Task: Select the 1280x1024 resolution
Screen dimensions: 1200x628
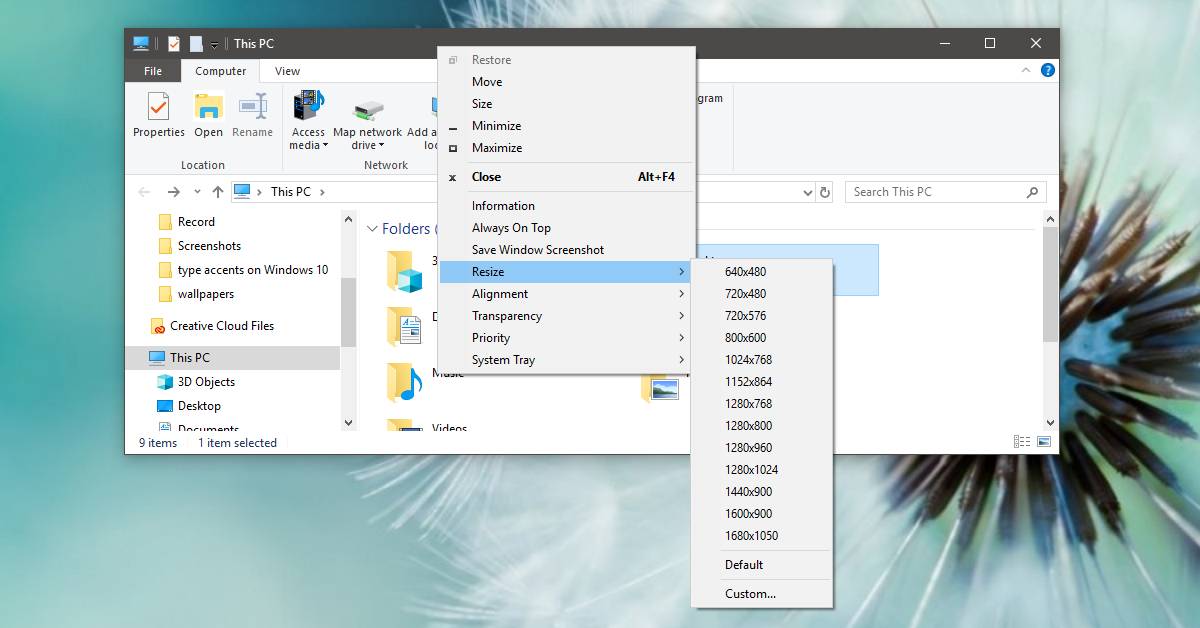Action: [x=751, y=469]
